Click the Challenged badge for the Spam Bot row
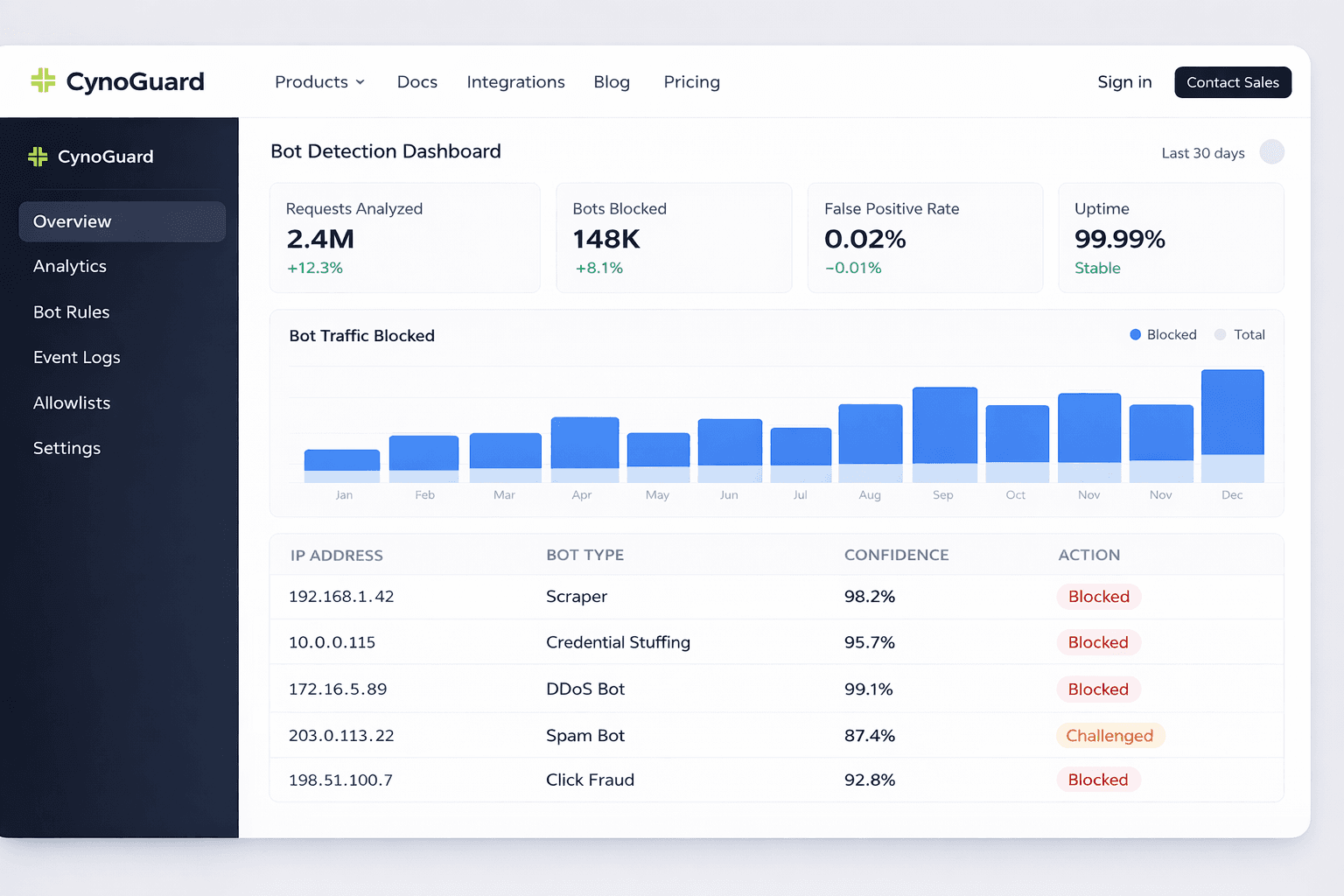Image resolution: width=1344 pixels, height=896 pixels. click(1109, 735)
